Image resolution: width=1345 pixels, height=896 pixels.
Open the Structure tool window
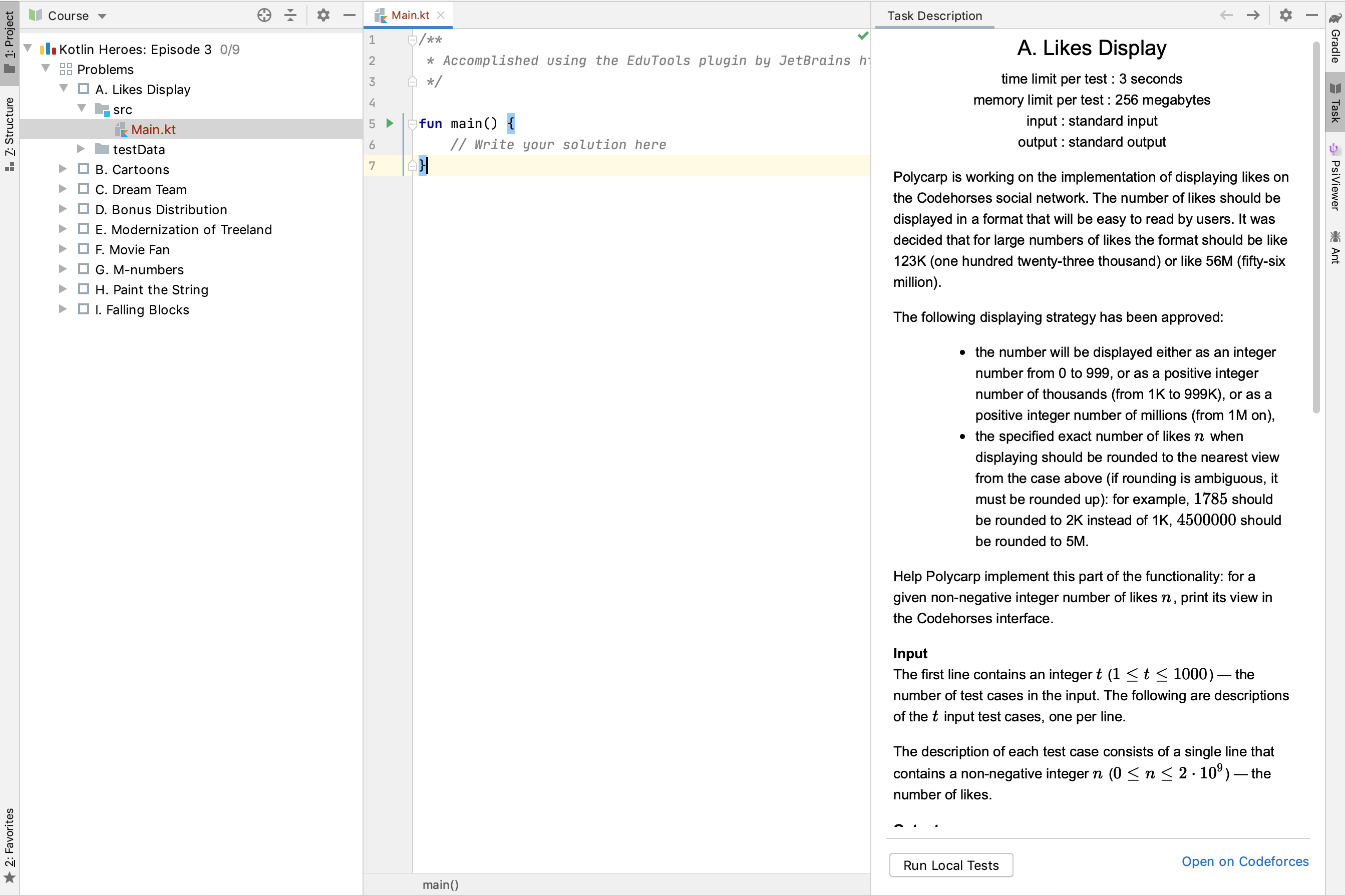(10, 135)
